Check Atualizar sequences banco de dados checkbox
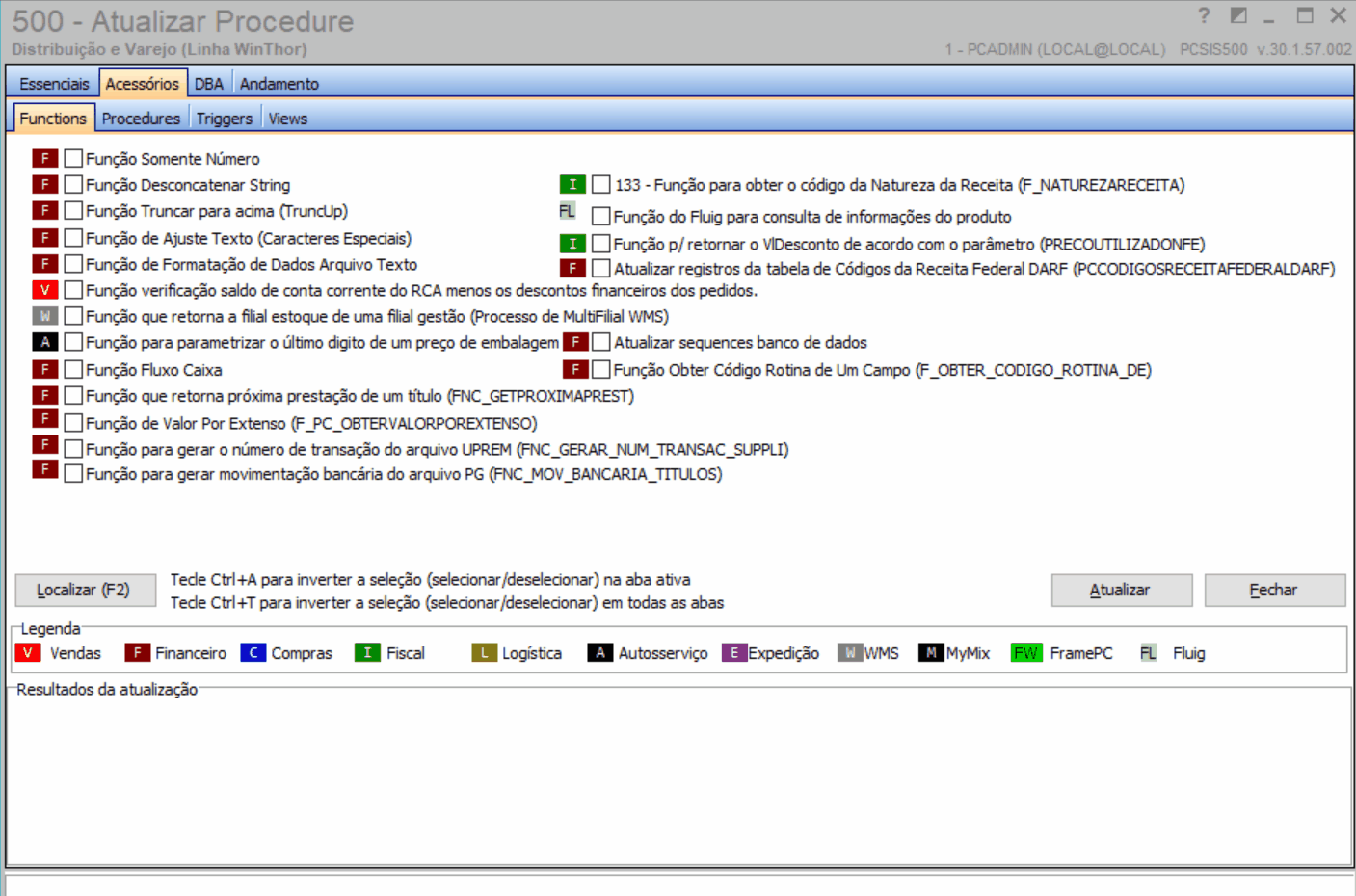 pos(600,342)
